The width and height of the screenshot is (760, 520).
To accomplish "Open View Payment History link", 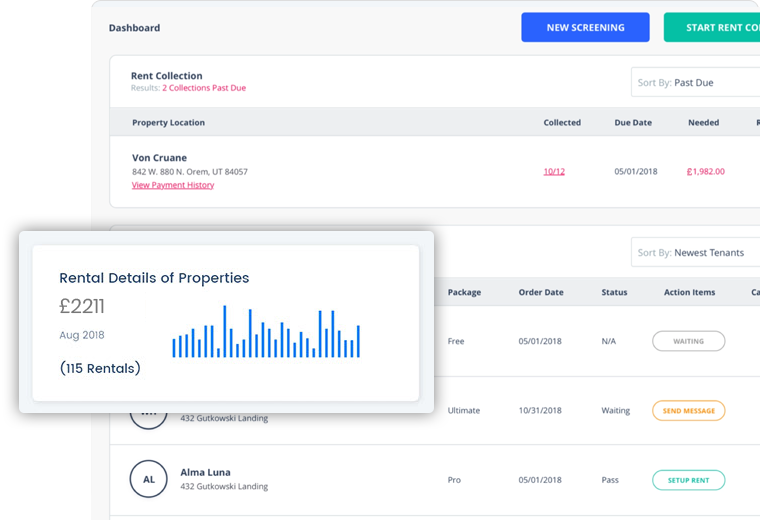I will 173,185.
